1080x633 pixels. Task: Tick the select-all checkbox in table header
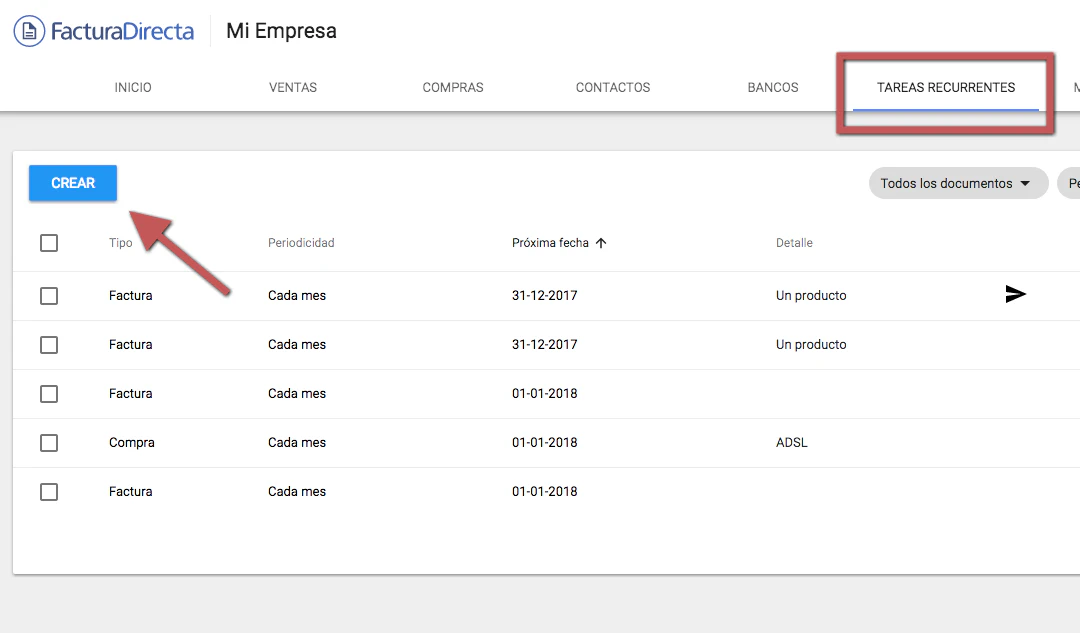coord(49,243)
